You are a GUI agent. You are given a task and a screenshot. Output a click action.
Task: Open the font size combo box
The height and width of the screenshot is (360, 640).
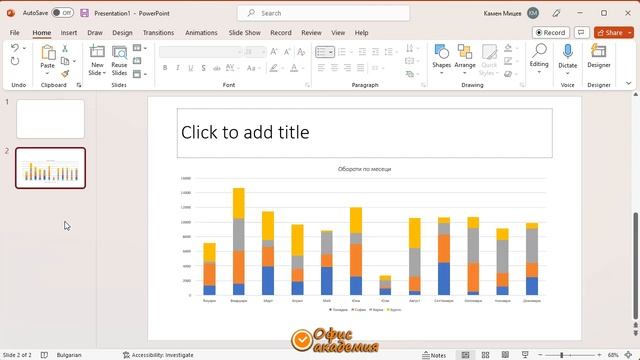[255, 52]
